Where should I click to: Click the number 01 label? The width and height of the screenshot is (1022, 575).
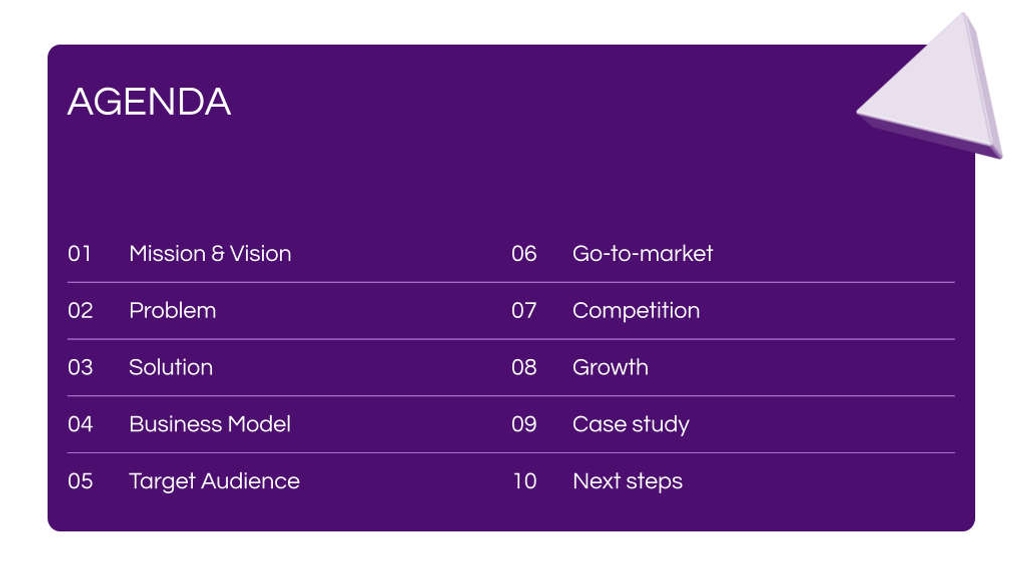(x=80, y=254)
